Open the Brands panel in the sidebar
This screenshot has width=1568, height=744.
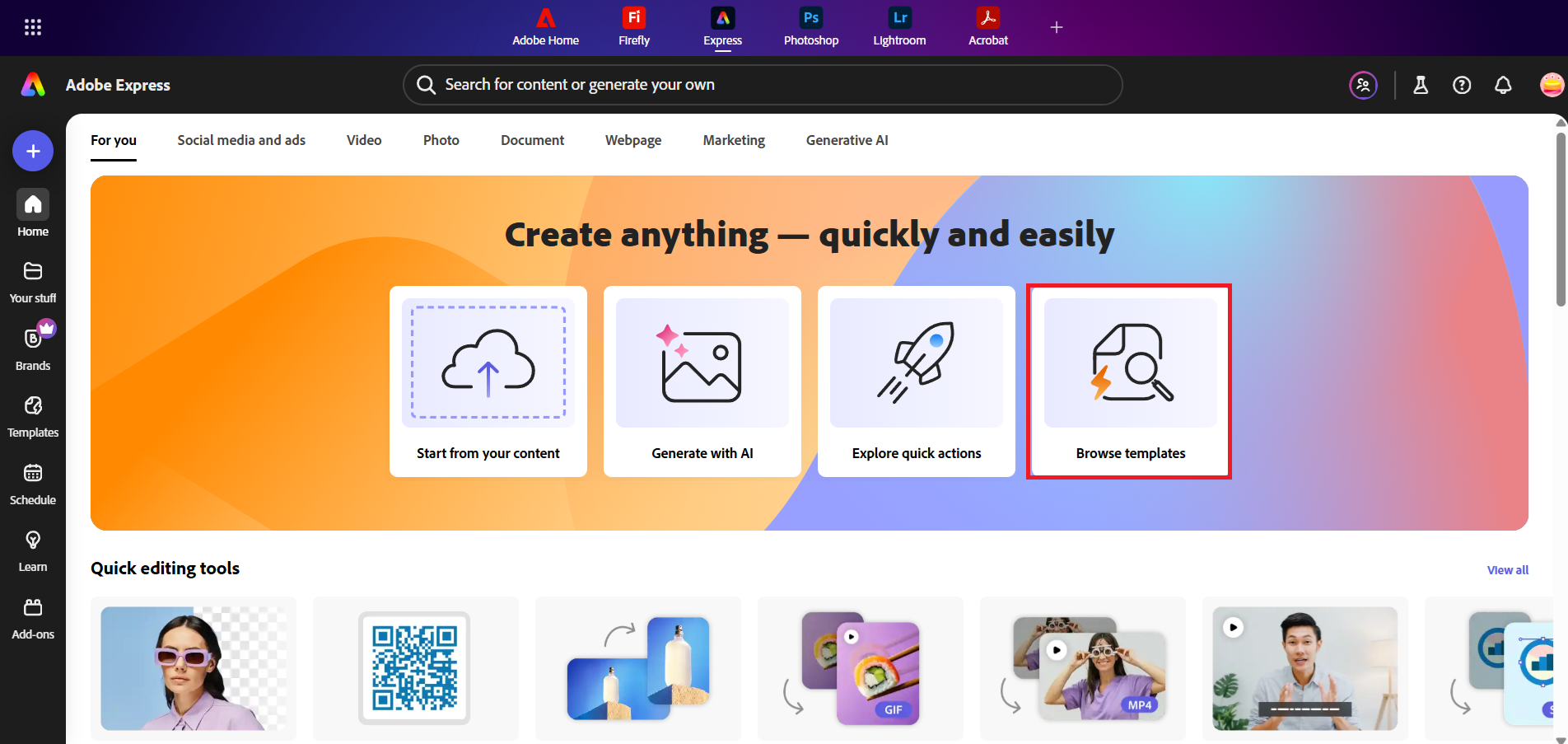point(32,346)
